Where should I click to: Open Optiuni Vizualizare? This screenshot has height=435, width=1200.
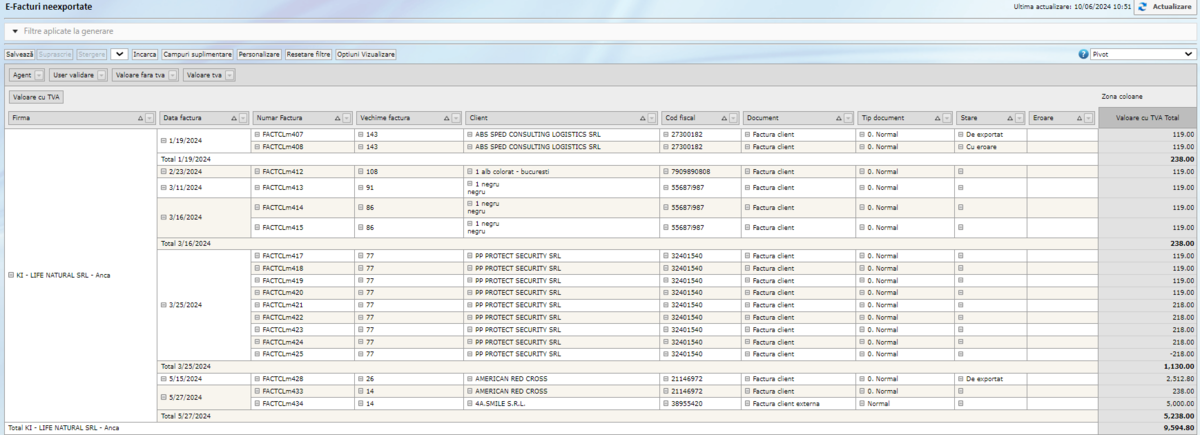click(366, 54)
